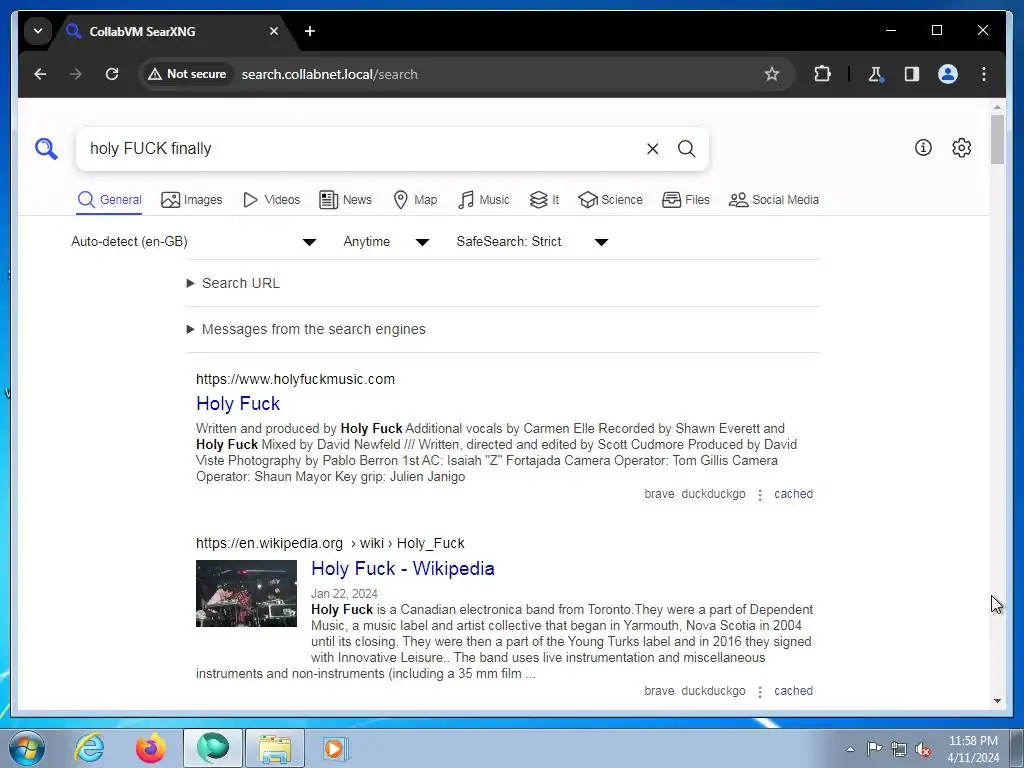Switch to the Social Media category tab

point(774,200)
